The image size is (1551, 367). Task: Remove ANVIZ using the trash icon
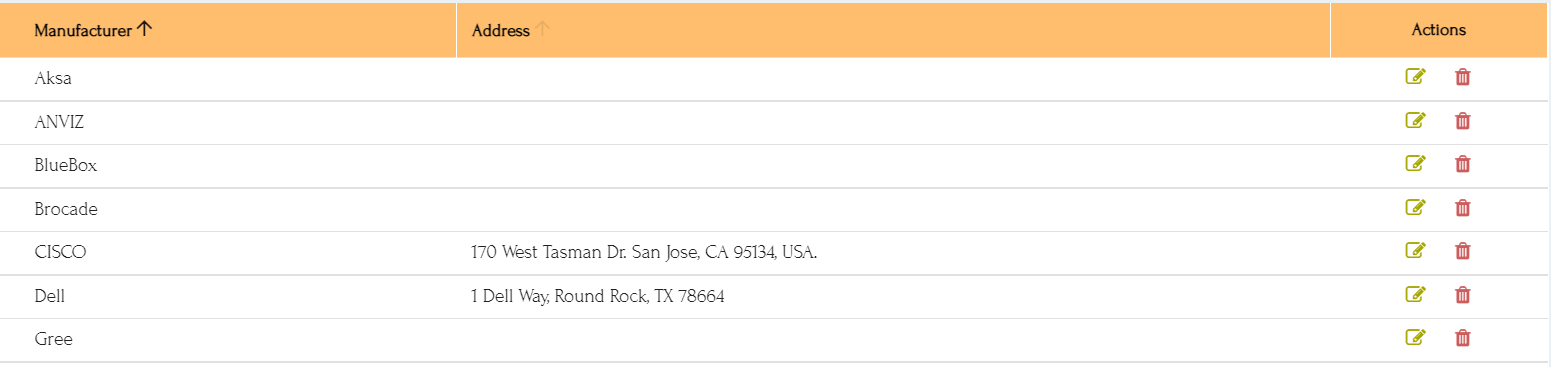[1462, 121]
